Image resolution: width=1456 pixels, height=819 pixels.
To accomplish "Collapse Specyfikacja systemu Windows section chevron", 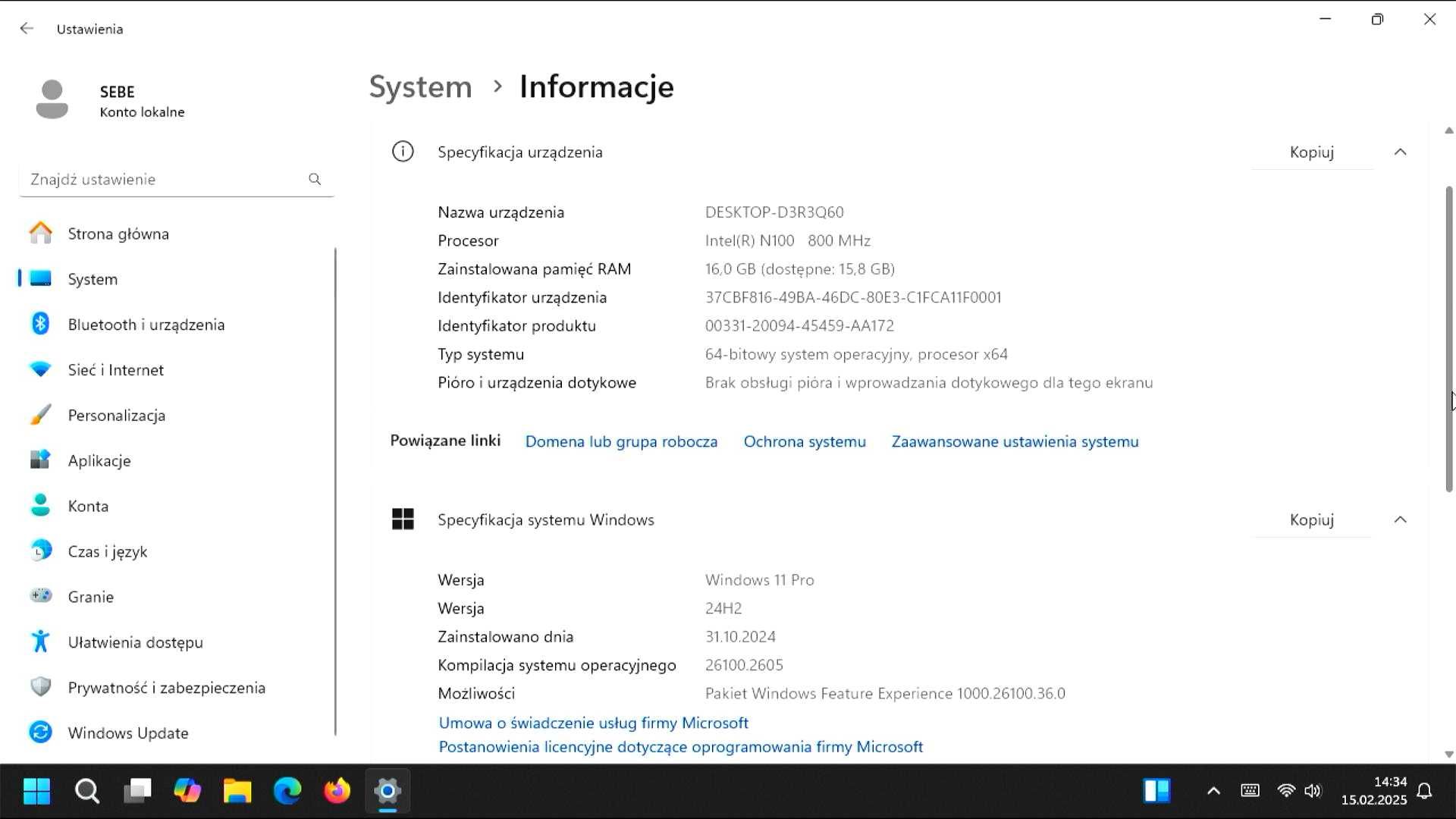I will pos(1400,519).
